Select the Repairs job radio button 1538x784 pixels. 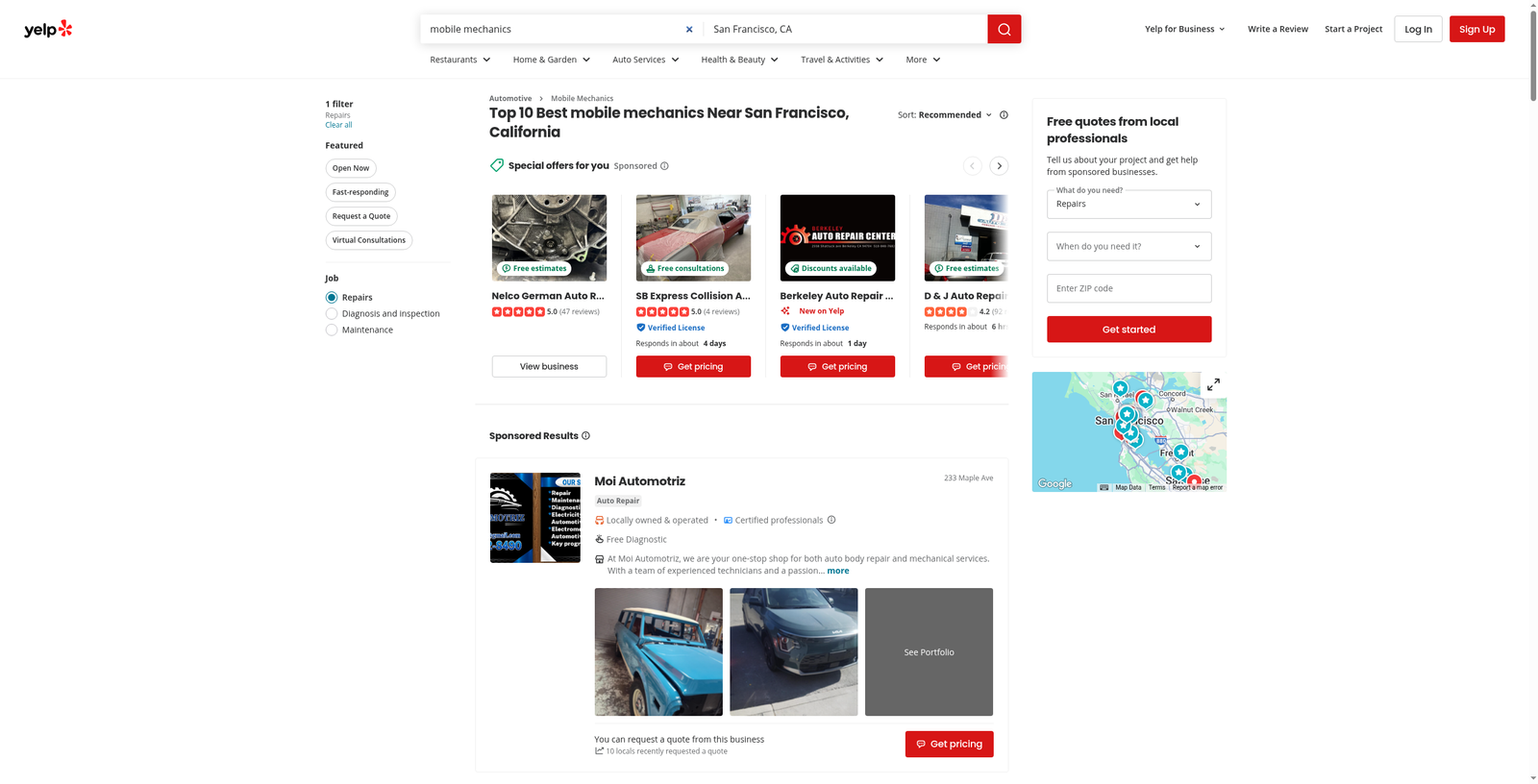(332, 297)
